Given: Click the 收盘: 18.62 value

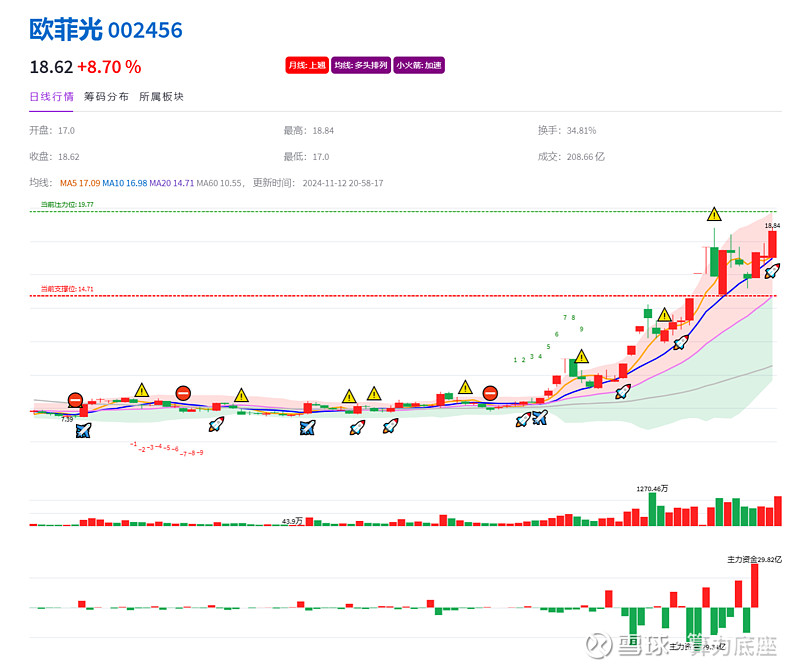Looking at the screenshot, I should [x=54, y=157].
